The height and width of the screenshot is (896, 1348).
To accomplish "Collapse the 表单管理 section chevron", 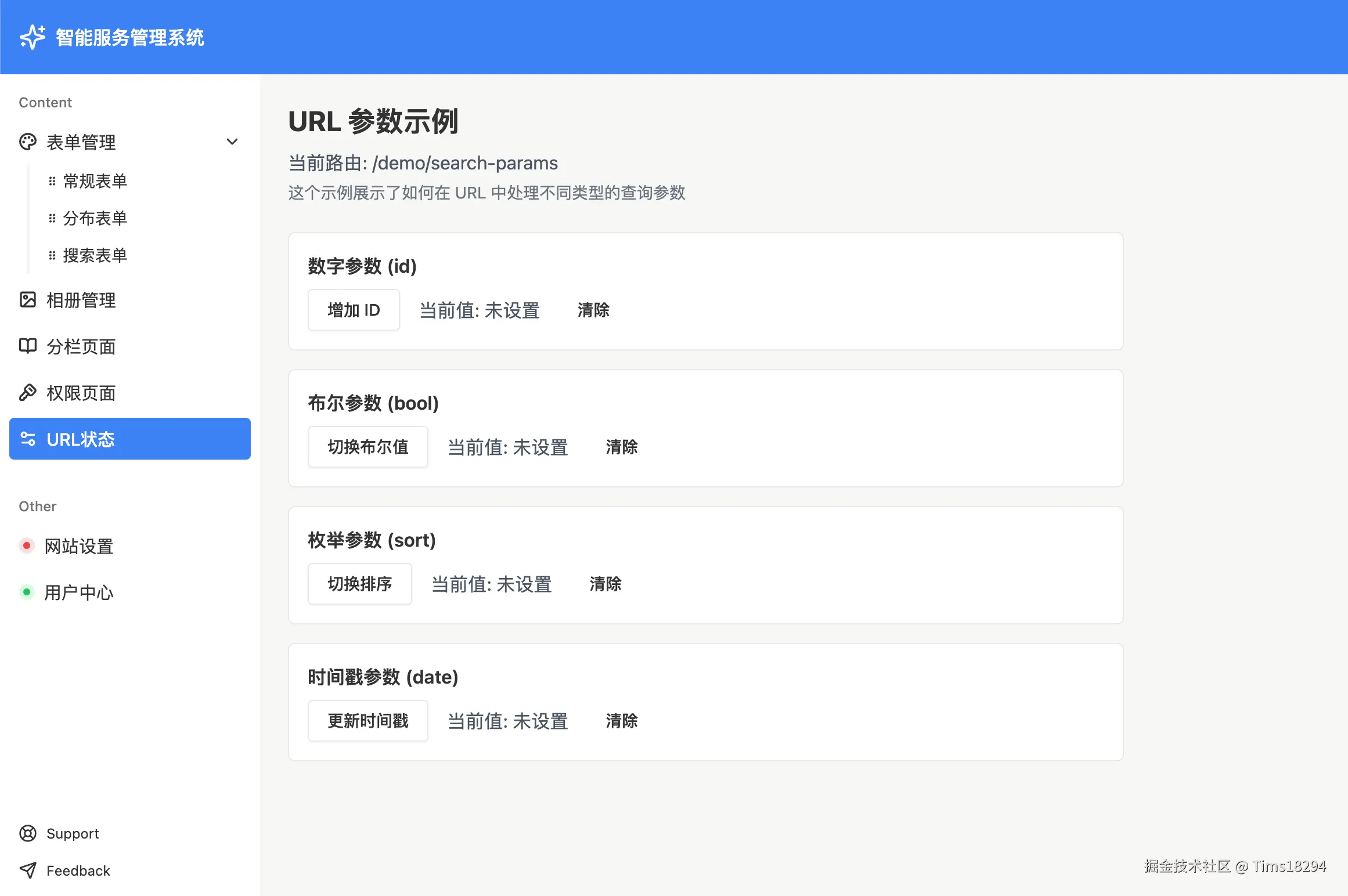I will click(232, 142).
